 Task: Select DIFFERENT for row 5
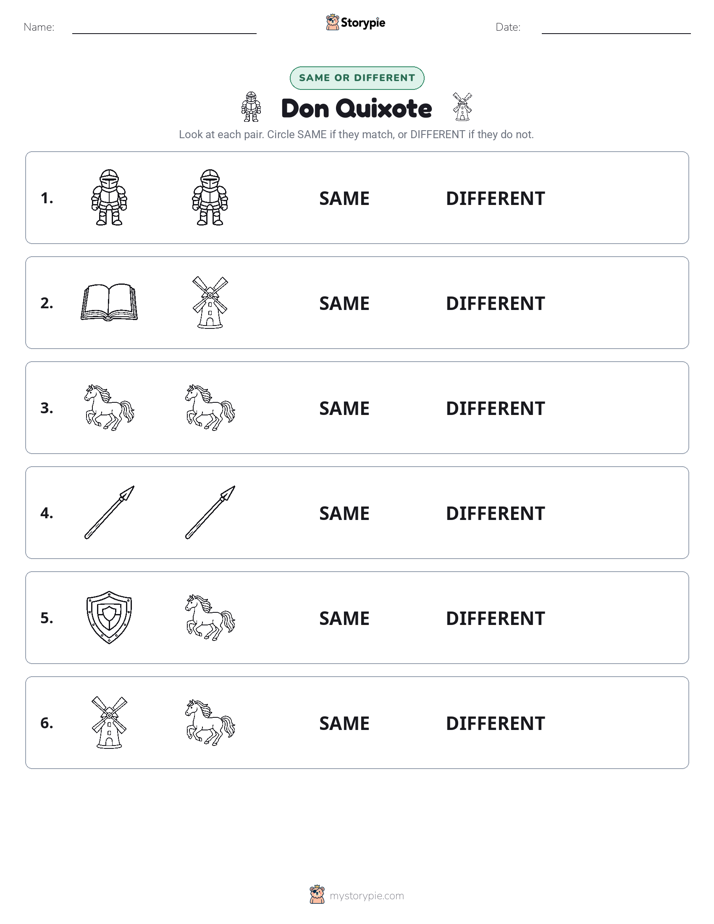495,618
